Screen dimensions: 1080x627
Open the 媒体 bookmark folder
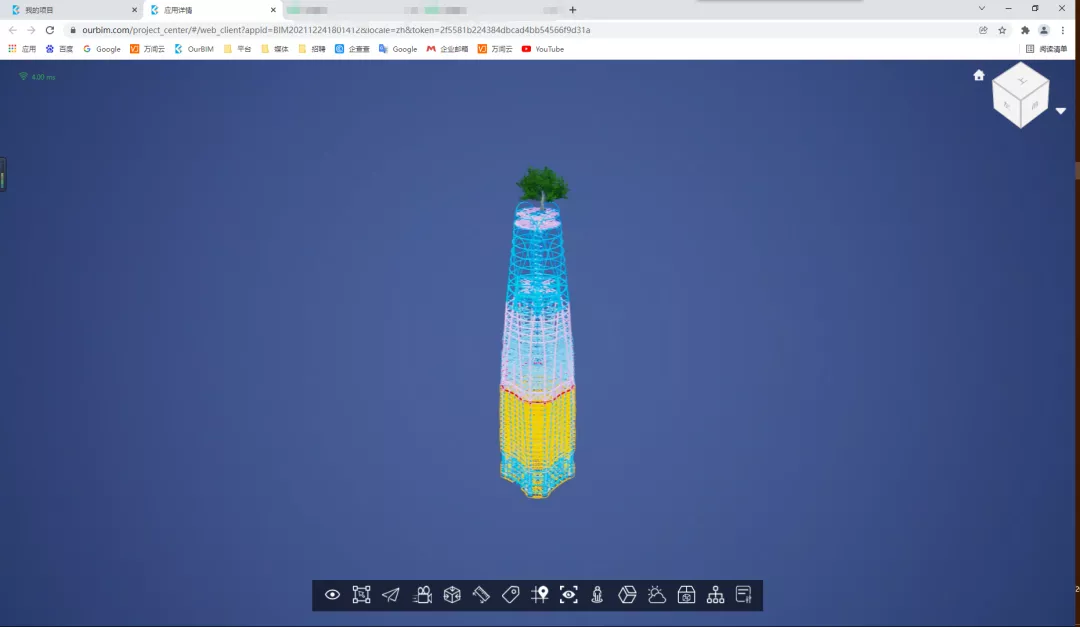tap(275, 49)
